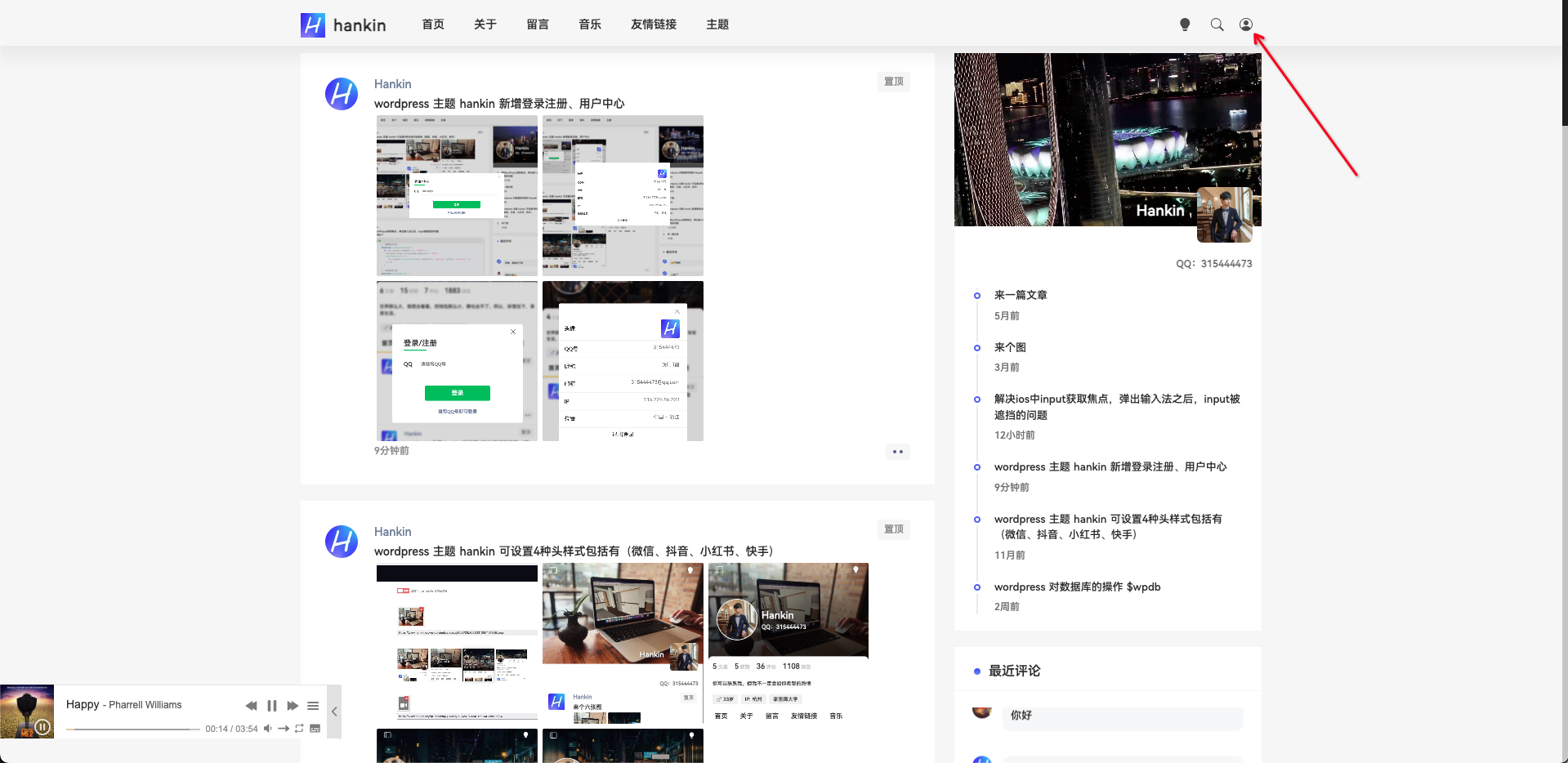
Task: Open the first post's green login dialog thumbnail
Action: (x=457, y=195)
